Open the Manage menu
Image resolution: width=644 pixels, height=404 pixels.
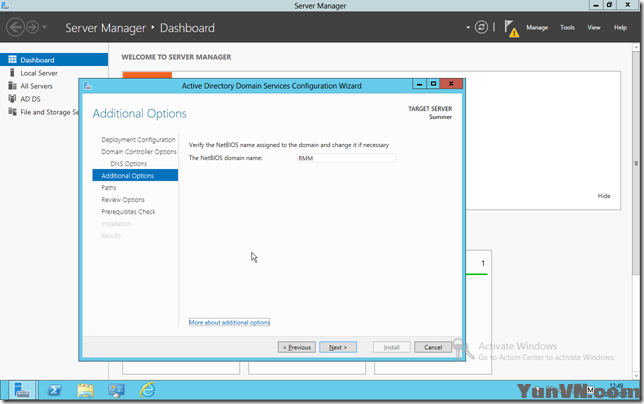click(x=537, y=28)
